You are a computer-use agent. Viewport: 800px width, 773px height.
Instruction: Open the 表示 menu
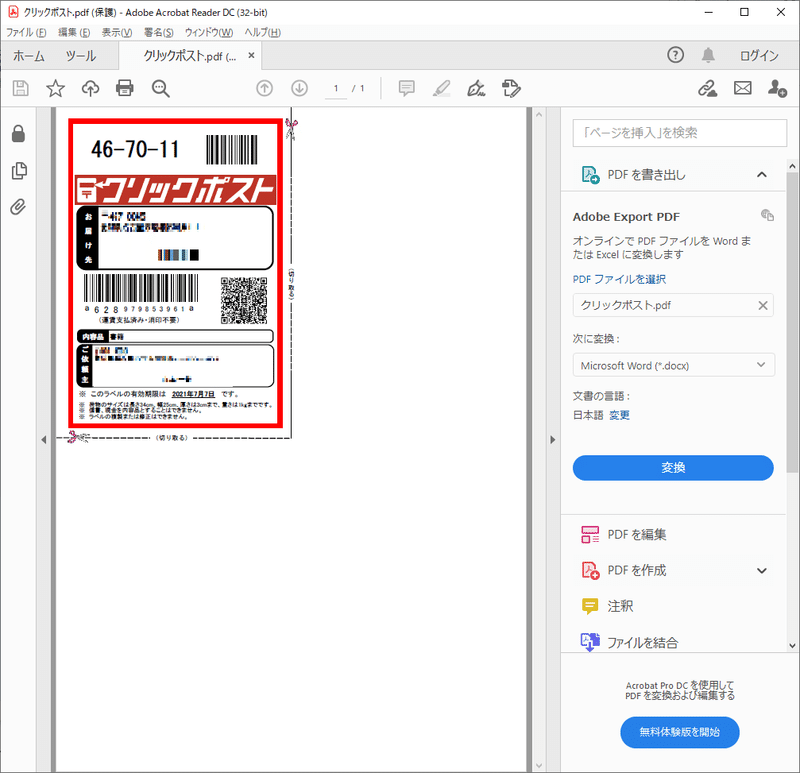tap(117, 33)
